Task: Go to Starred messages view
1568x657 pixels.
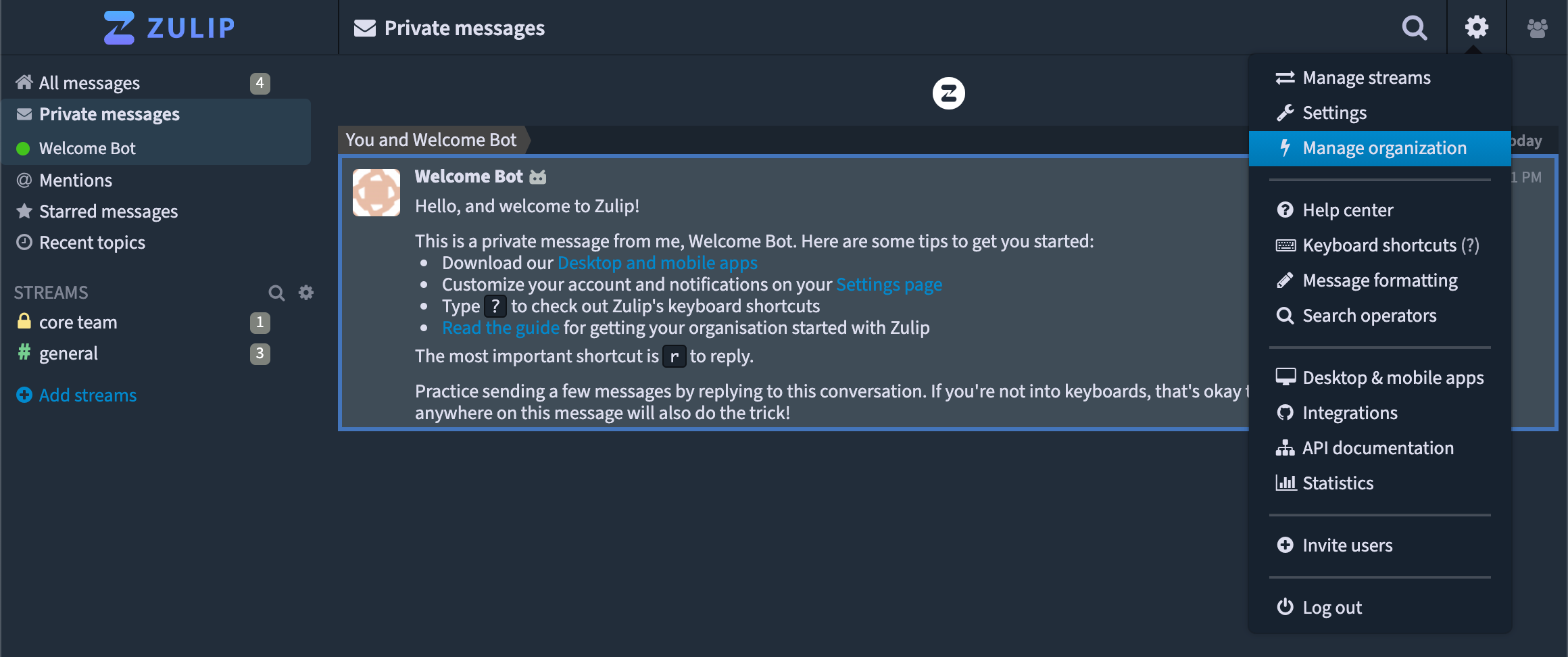Action: click(108, 212)
